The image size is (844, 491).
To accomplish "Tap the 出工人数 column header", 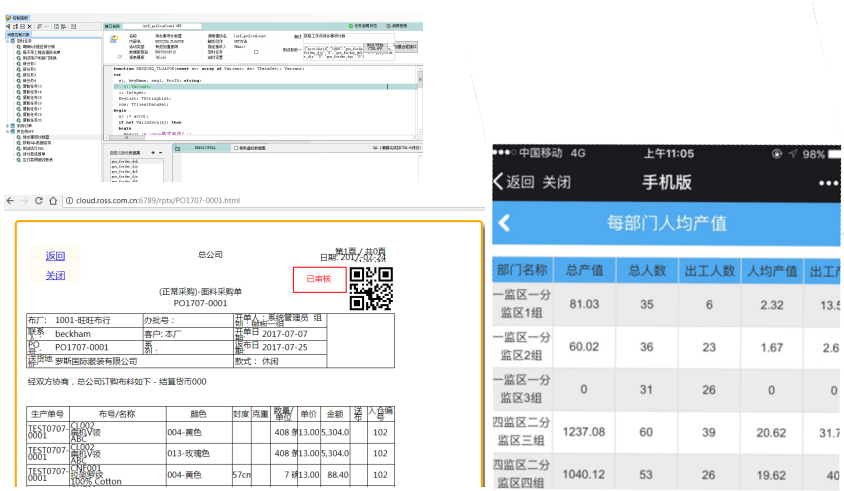I will [709, 271].
